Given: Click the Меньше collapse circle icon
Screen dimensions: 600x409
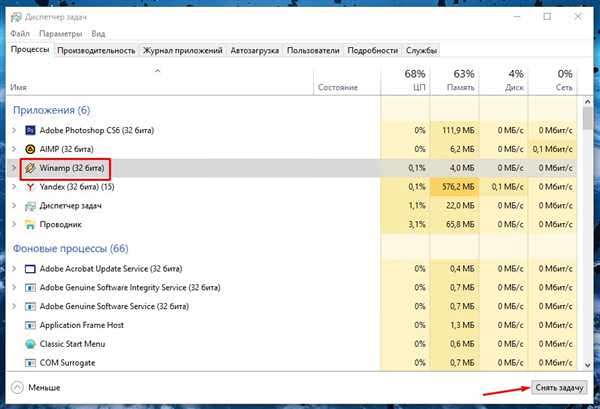Looking at the screenshot, I should 17,388.
